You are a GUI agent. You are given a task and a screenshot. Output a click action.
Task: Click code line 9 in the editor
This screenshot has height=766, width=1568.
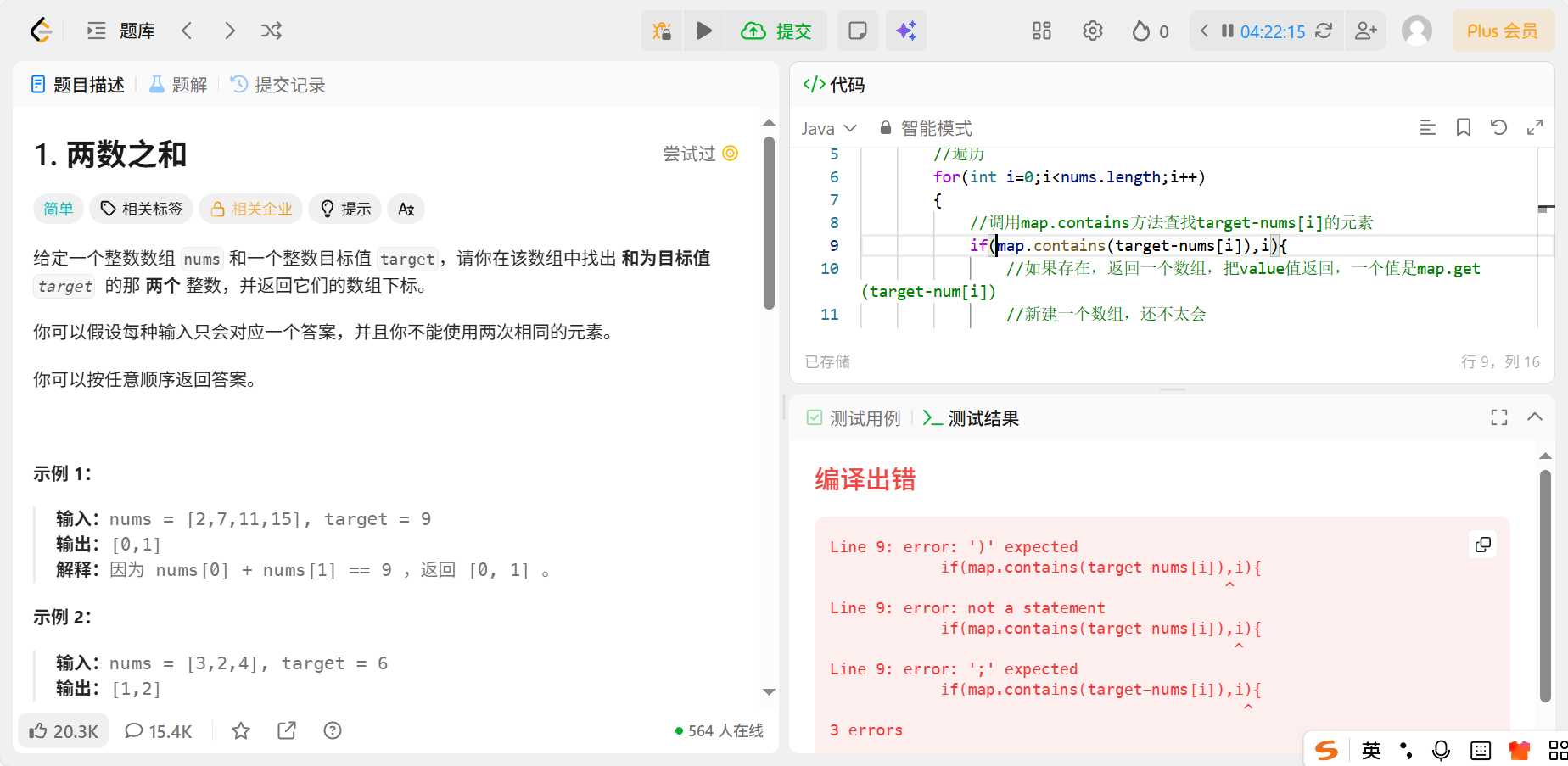coord(1198,246)
